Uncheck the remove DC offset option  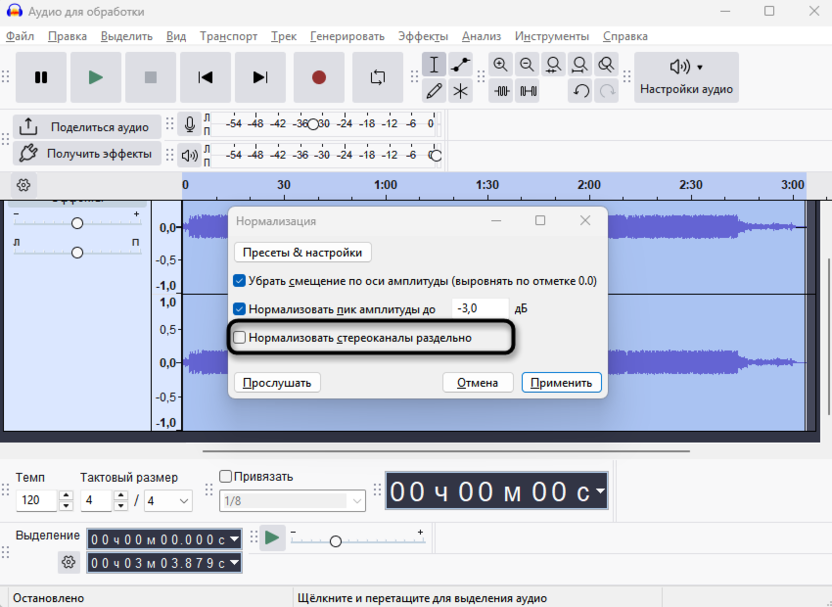pyautogui.click(x=240, y=281)
